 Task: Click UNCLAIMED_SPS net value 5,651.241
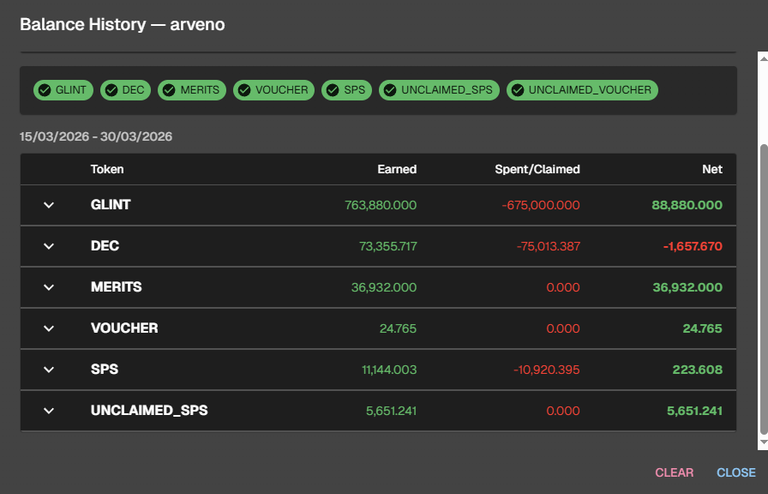[x=695, y=411]
